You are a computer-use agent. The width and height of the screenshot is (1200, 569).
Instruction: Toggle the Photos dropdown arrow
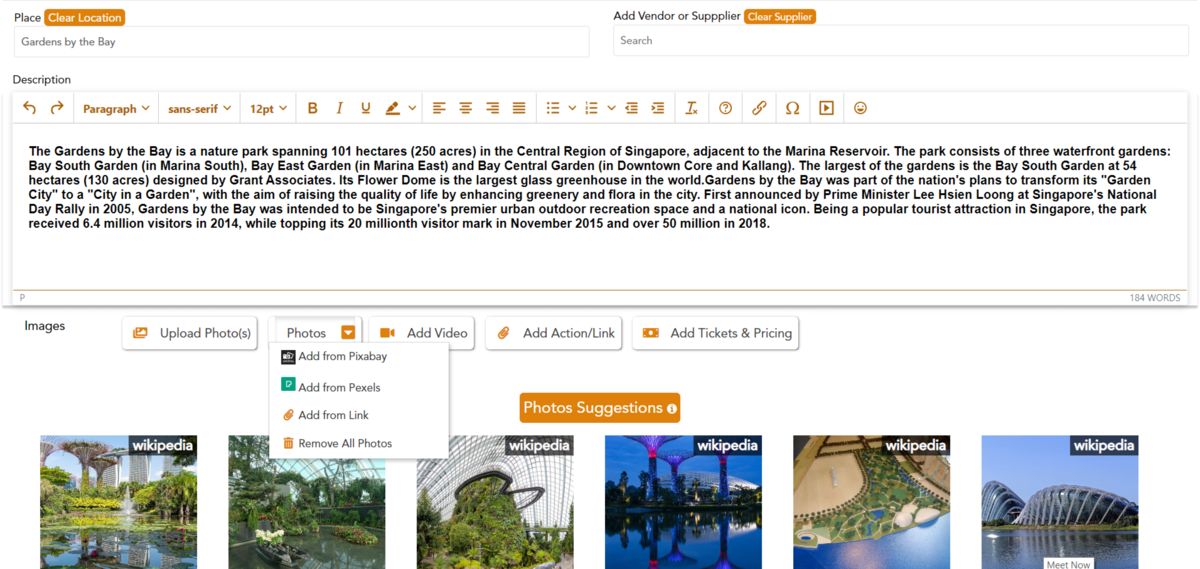tap(348, 333)
